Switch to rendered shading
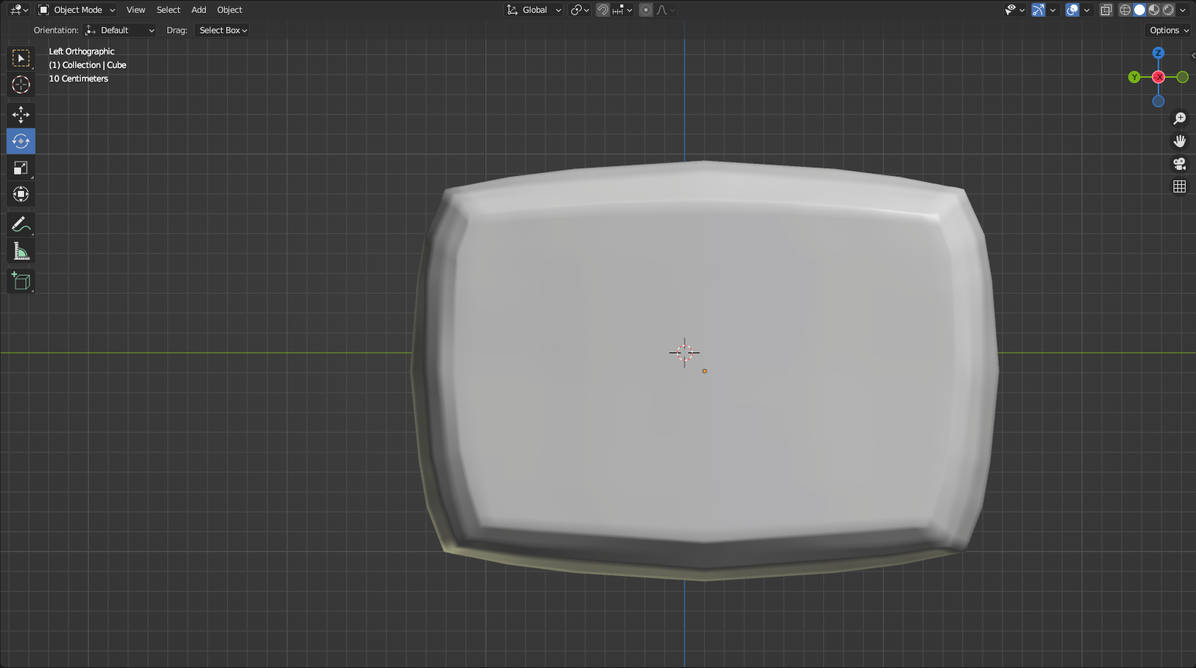 [1169, 10]
